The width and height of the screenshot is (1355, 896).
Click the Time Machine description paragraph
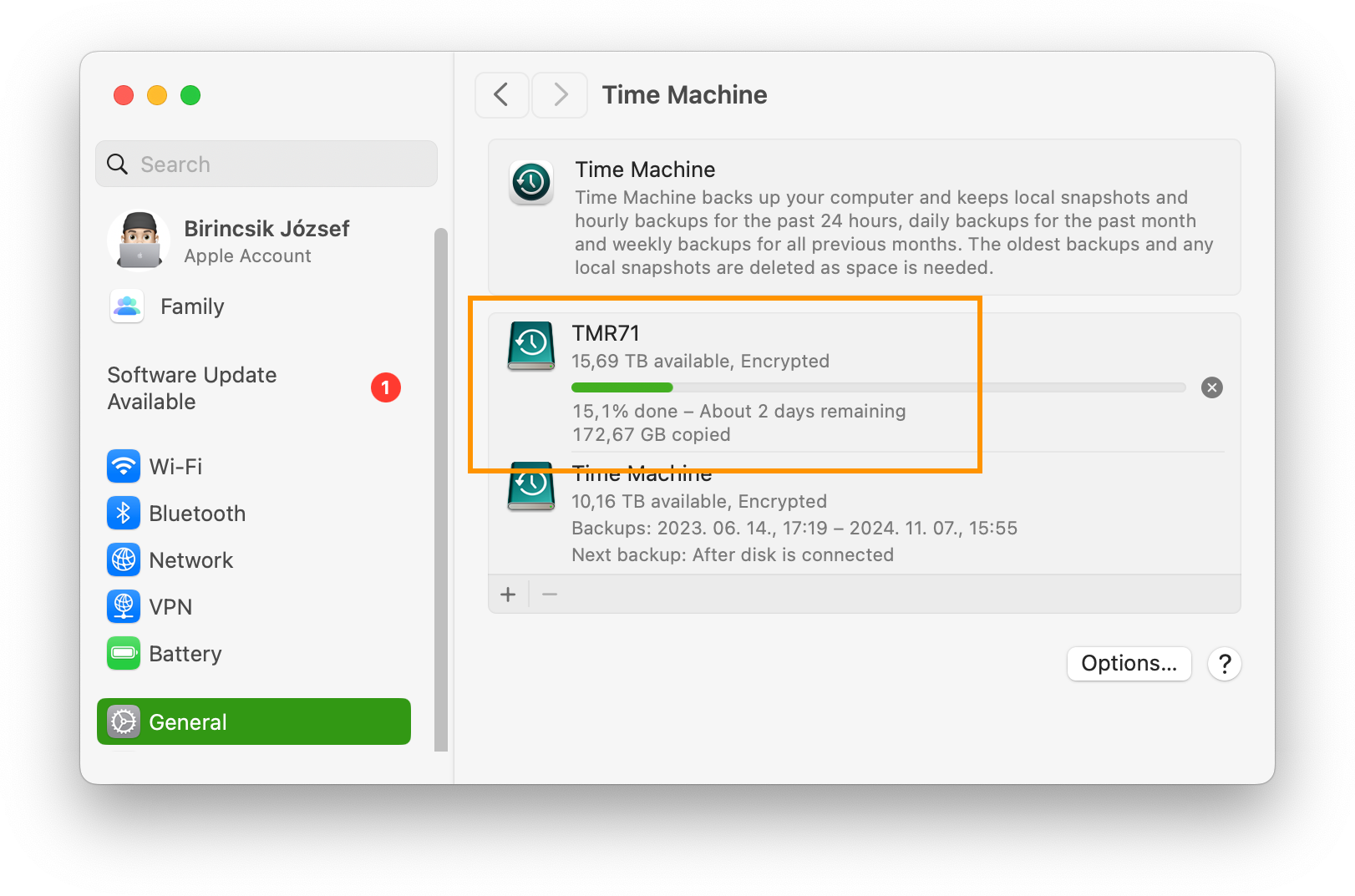894,232
